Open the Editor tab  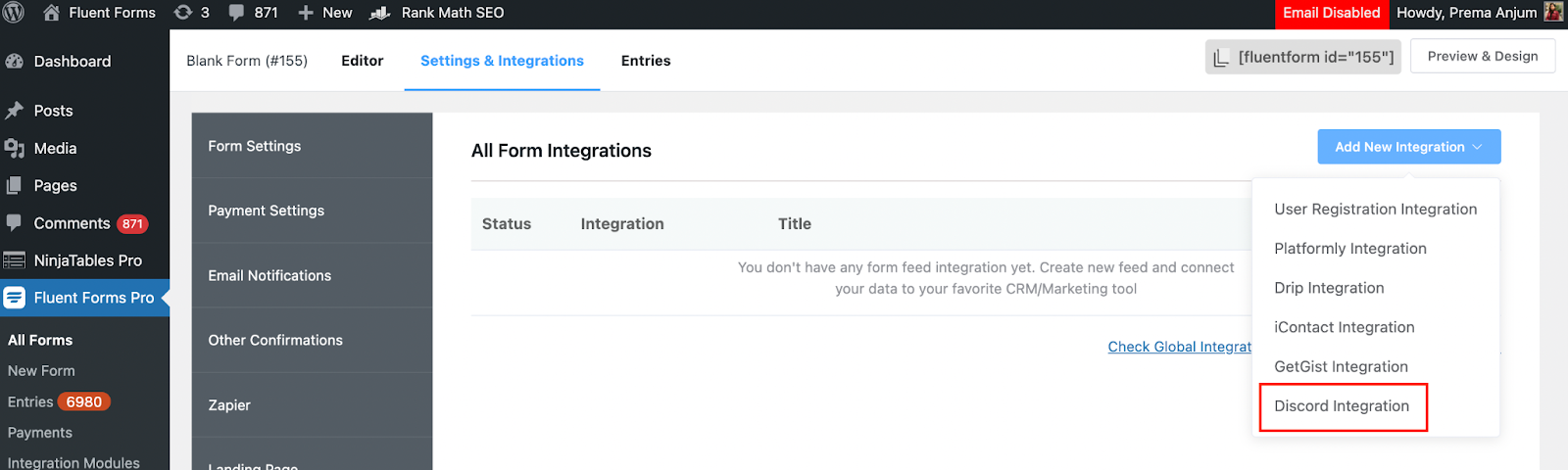tap(362, 61)
